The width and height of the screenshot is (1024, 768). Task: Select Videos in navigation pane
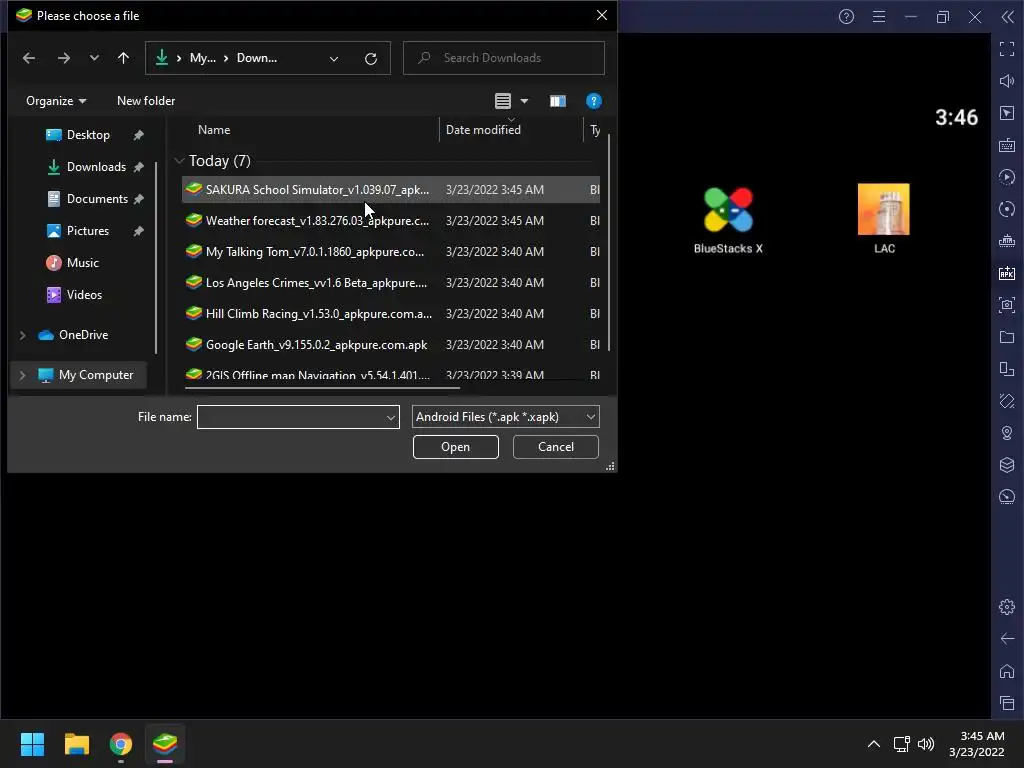click(84, 295)
